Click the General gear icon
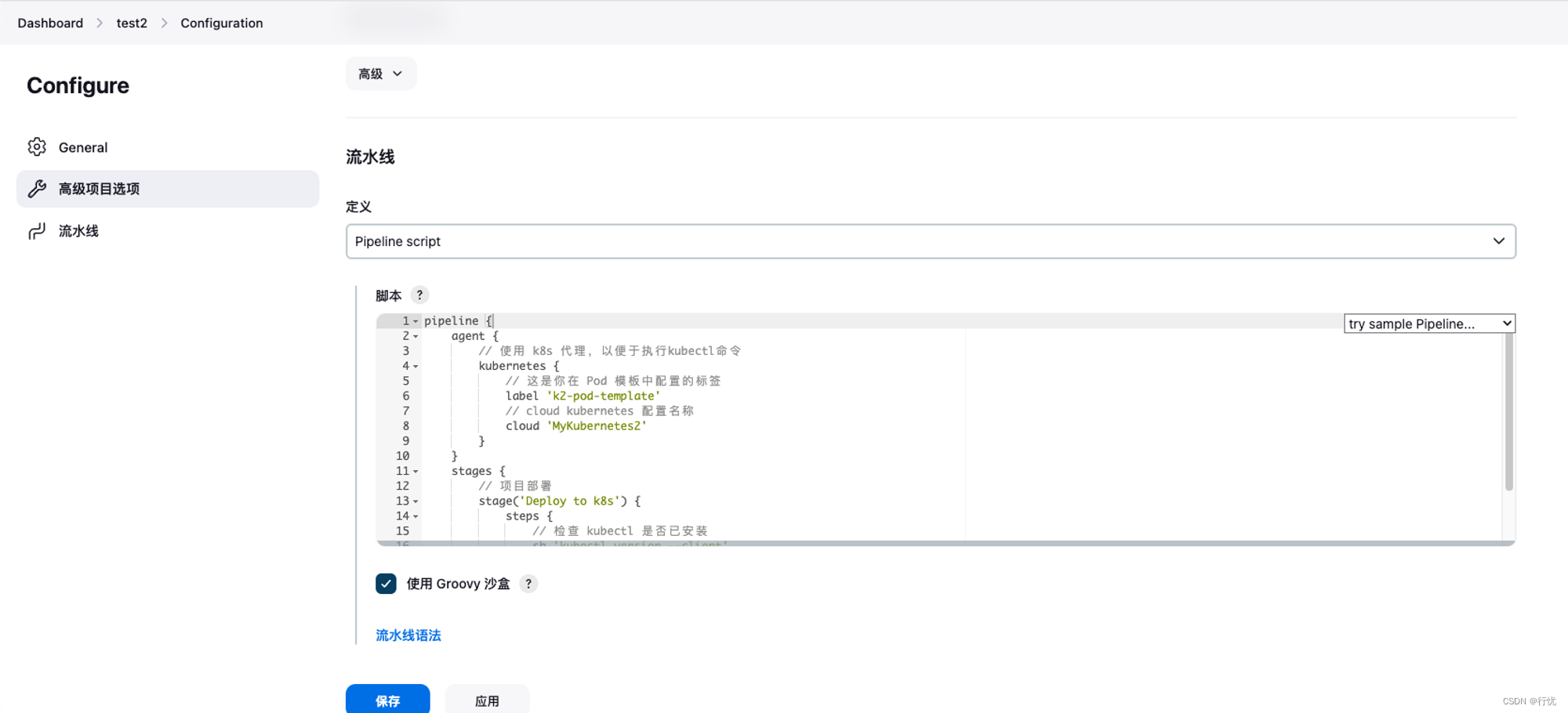Viewport: 1568px width, 713px height. coord(37,147)
